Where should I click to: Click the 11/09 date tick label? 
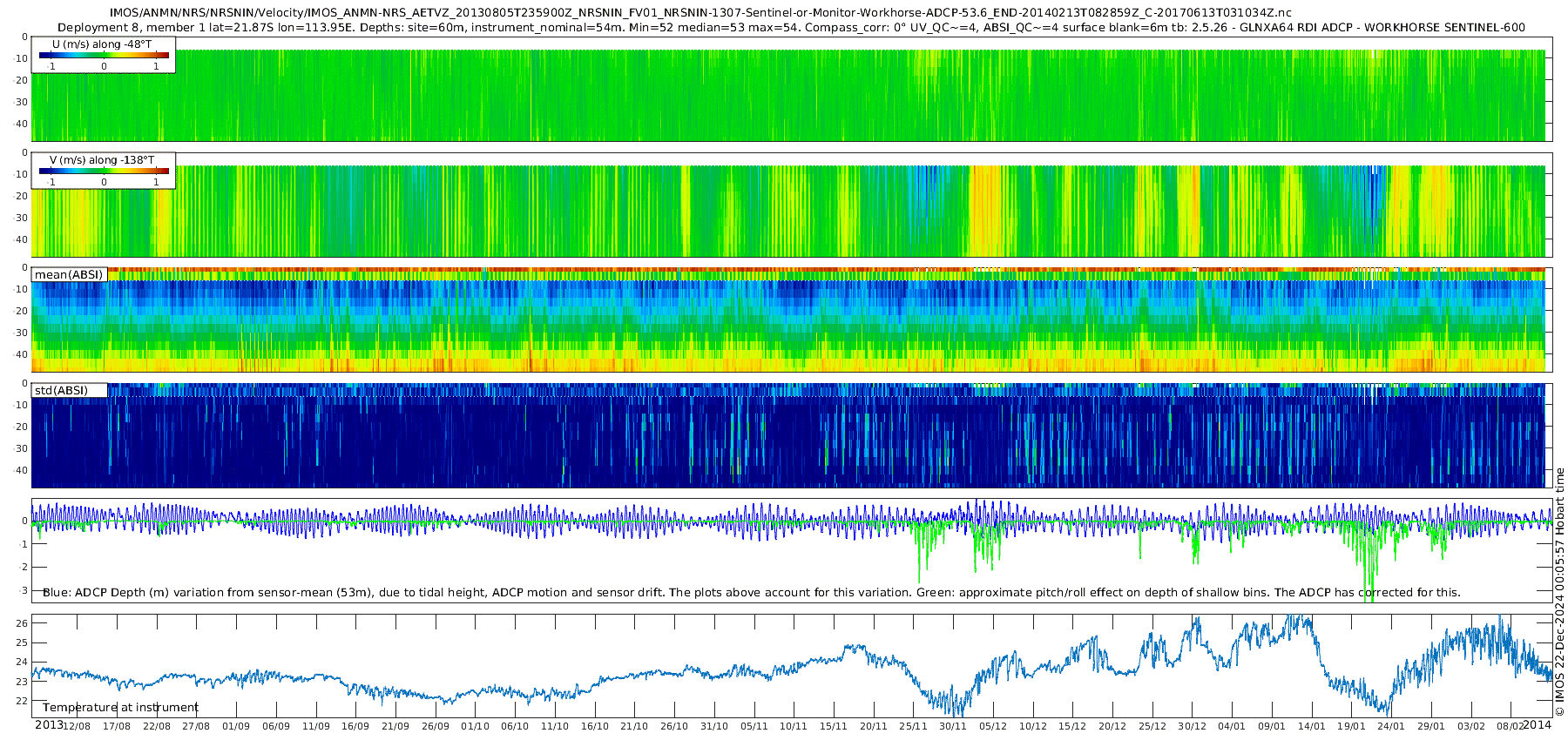315,726
